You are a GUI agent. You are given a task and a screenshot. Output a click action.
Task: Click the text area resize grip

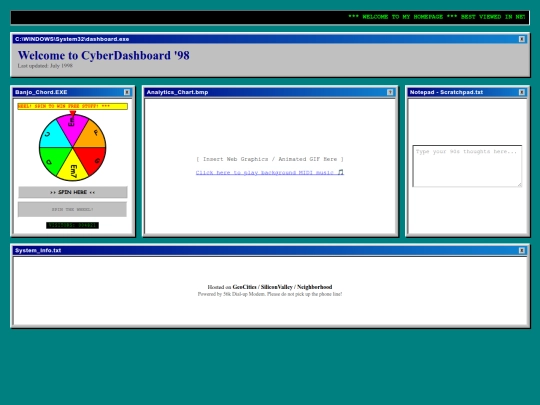coord(519,185)
